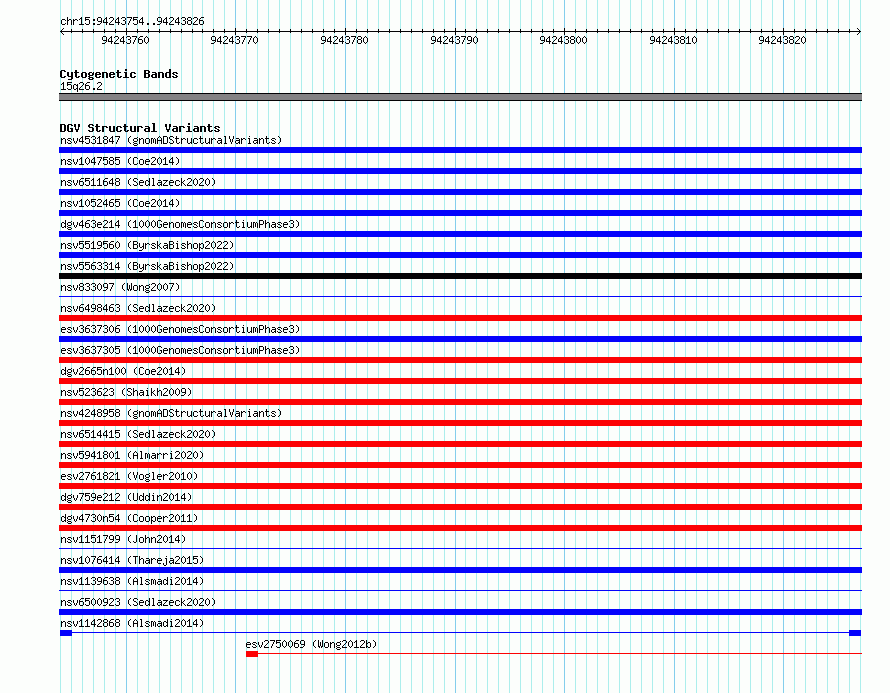Viewport: 890px width, 693px height.
Task: Click ruler position 94243810
Action: (x=674, y=40)
